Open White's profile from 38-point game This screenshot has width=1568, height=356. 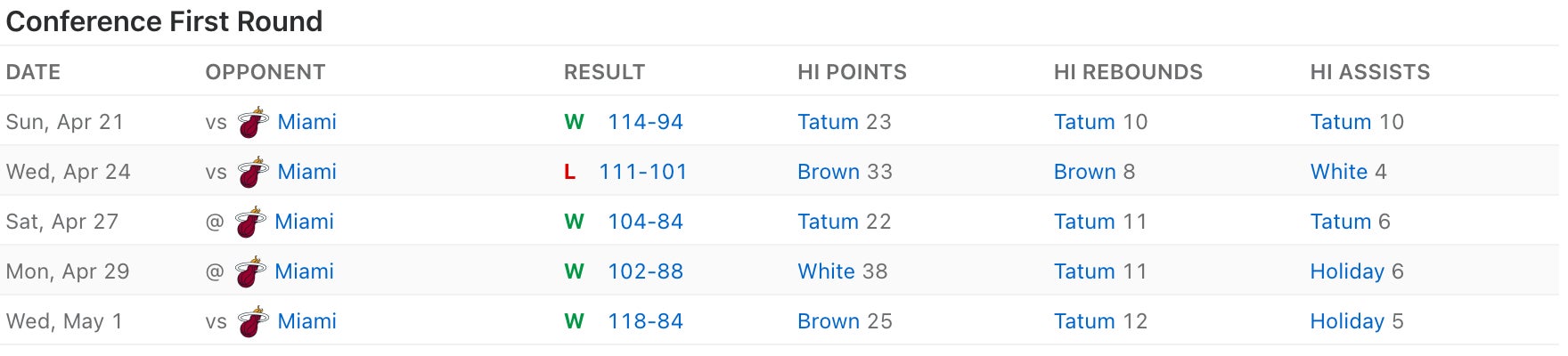826,271
